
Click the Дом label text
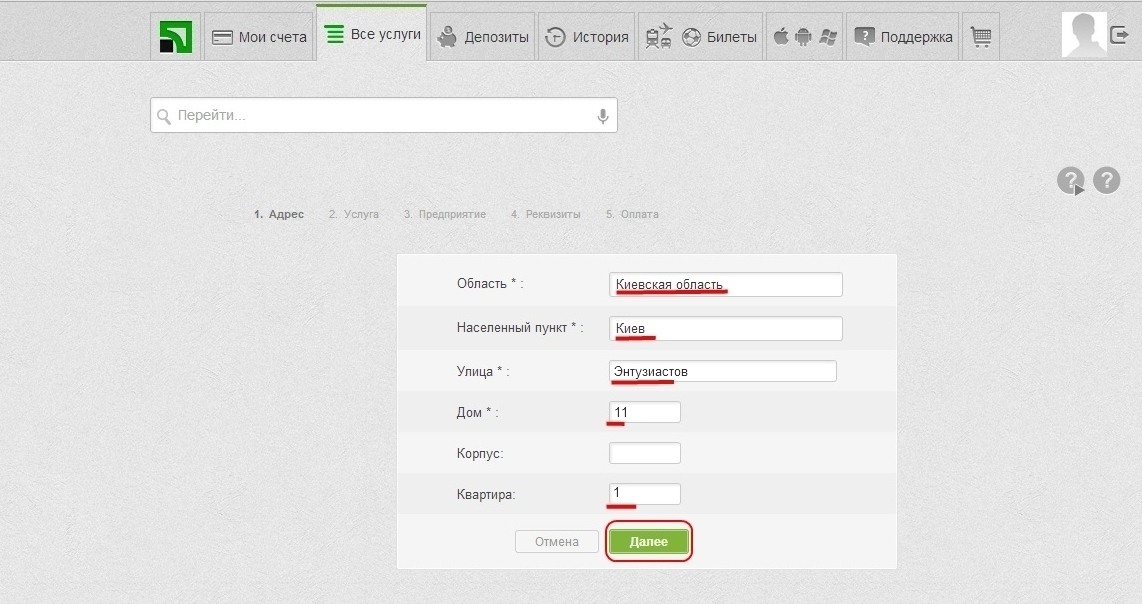pyautogui.click(x=477, y=412)
